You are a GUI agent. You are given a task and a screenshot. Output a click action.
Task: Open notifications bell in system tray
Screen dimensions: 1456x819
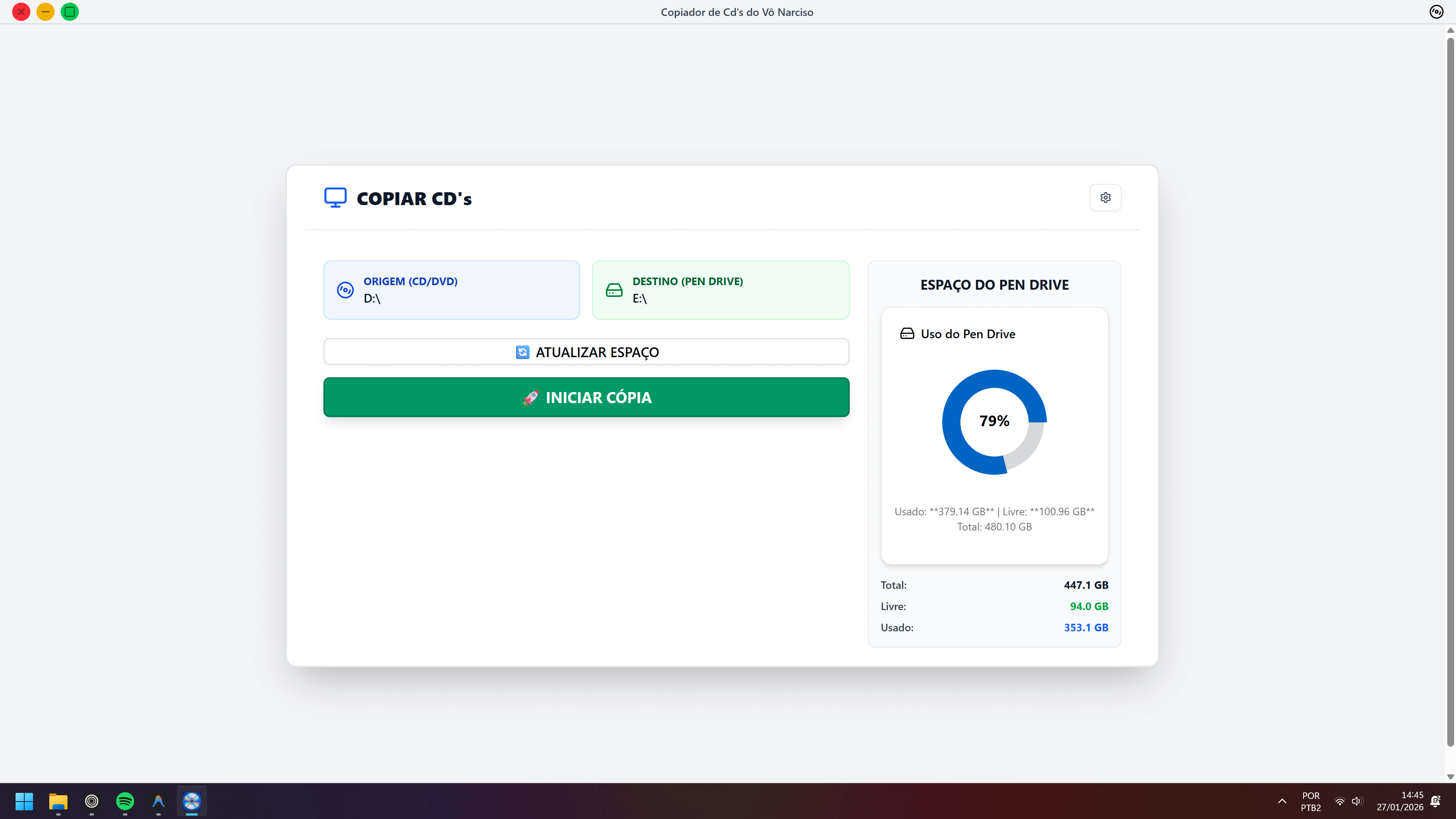(1436, 801)
